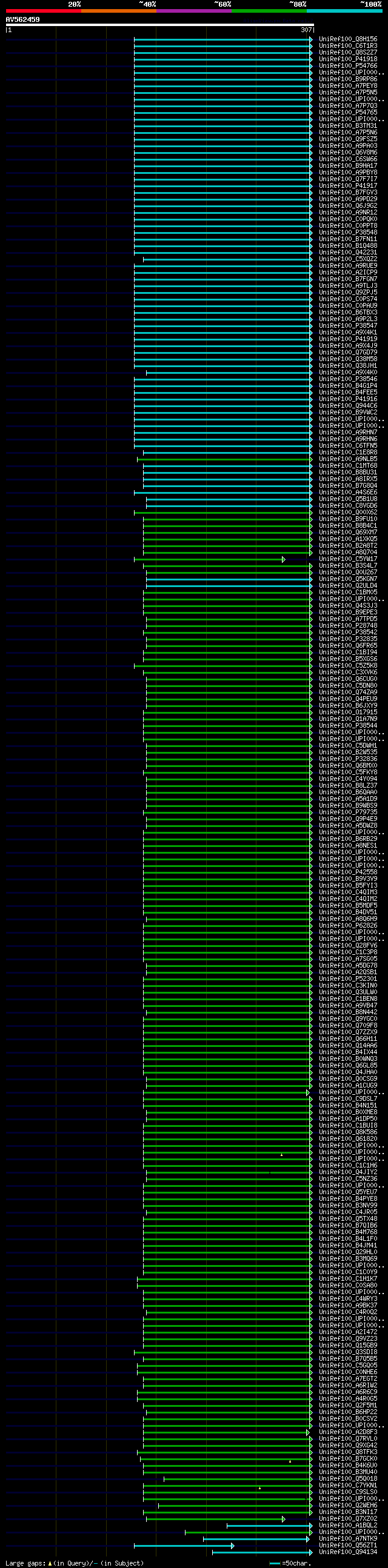This screenshot has height=1568, width=388.
Task: Click the green alignment bar for UniRef100_Q2WEH6
Action: (x=235, y=1506)
